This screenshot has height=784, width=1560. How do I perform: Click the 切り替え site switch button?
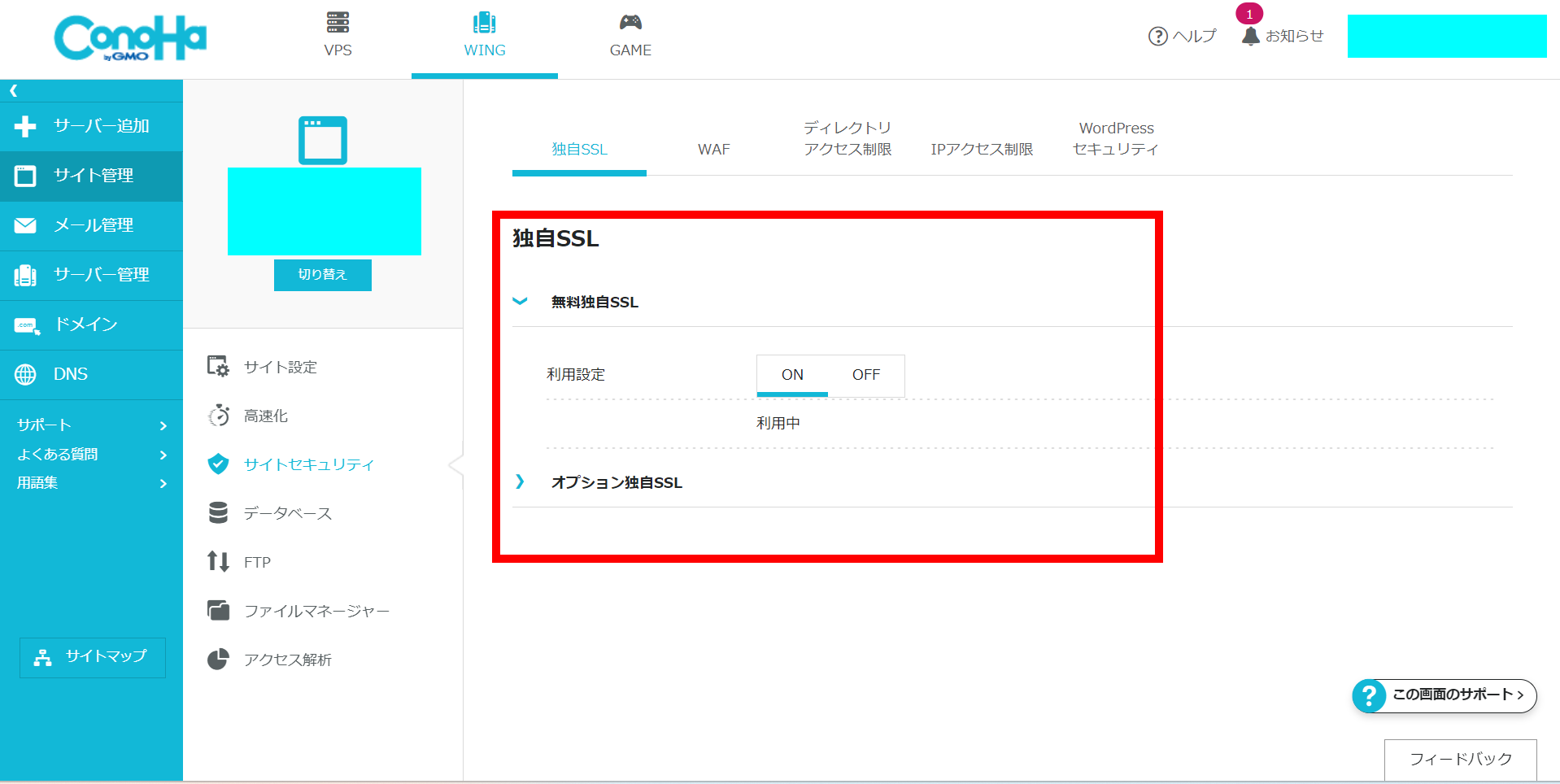click(323, 275)
